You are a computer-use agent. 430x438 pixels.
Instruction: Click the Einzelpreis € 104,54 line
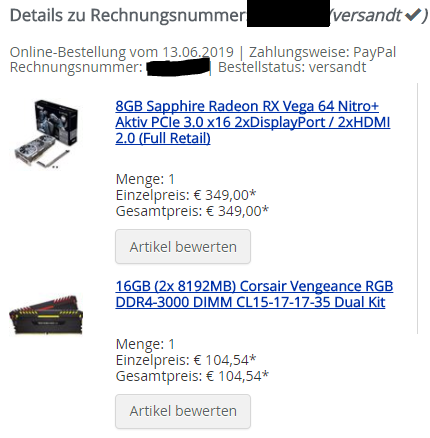point(186,360)
